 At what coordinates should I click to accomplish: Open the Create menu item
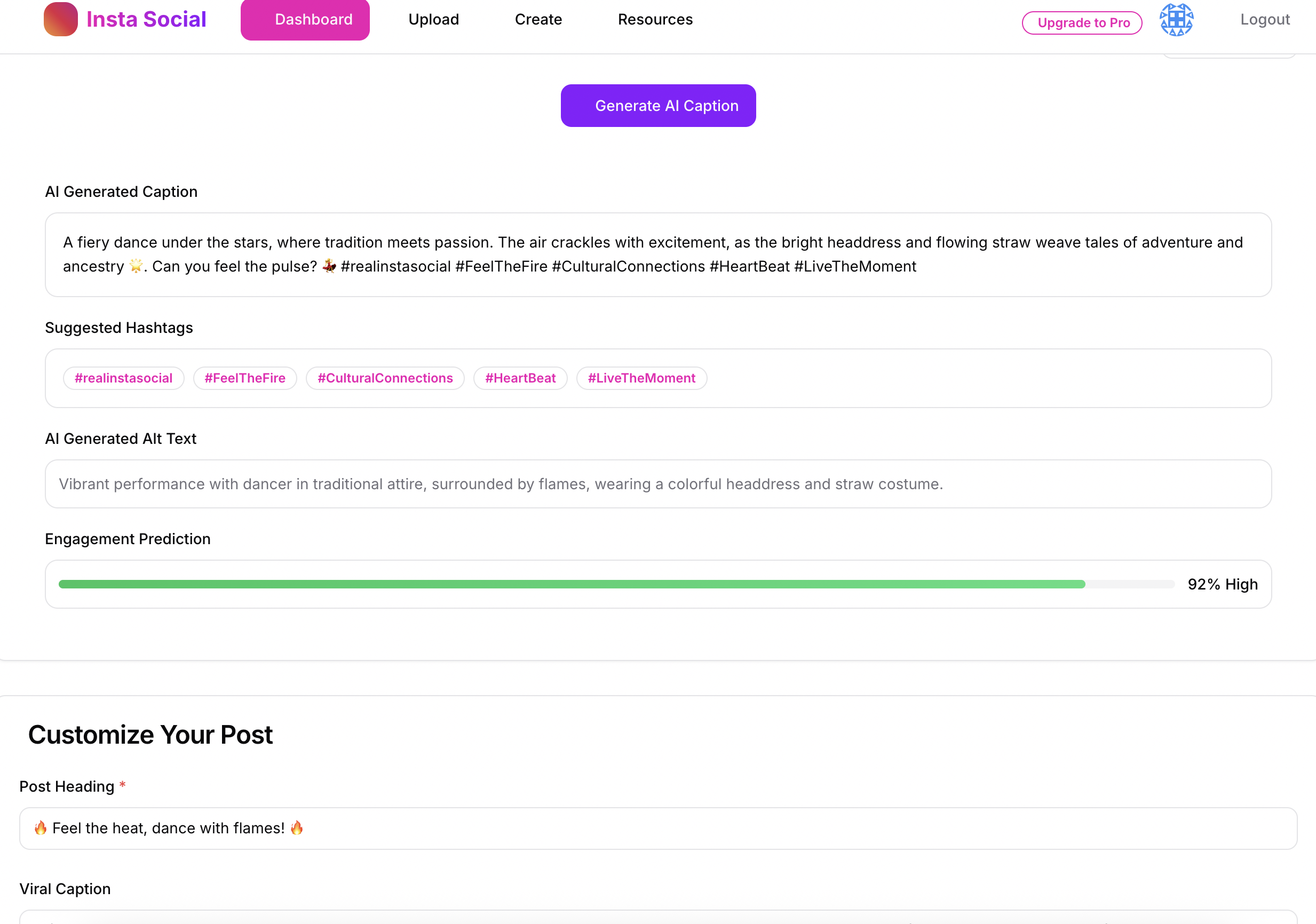(x=537, y=20)
